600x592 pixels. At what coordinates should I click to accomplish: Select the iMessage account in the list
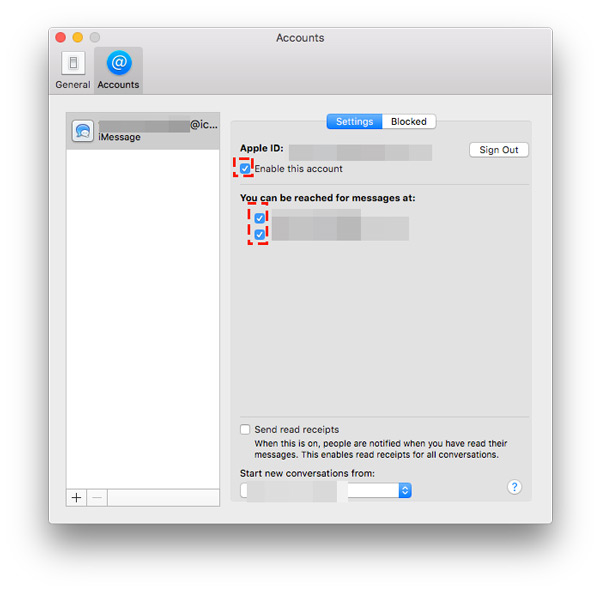(143, 131)
